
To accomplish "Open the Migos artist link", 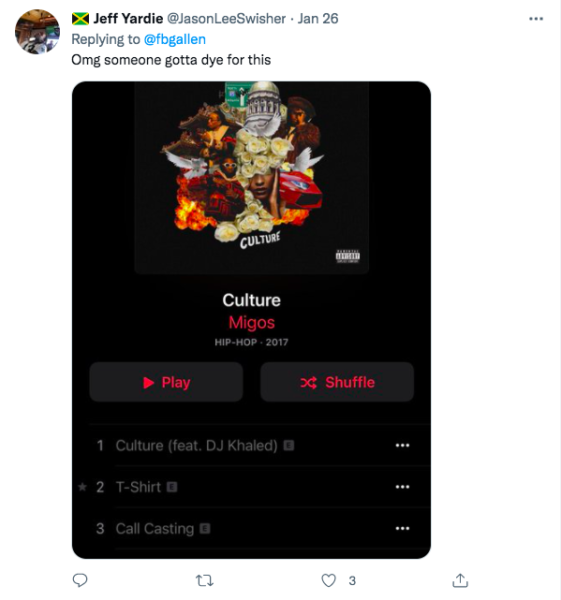I will coord(251,322).
